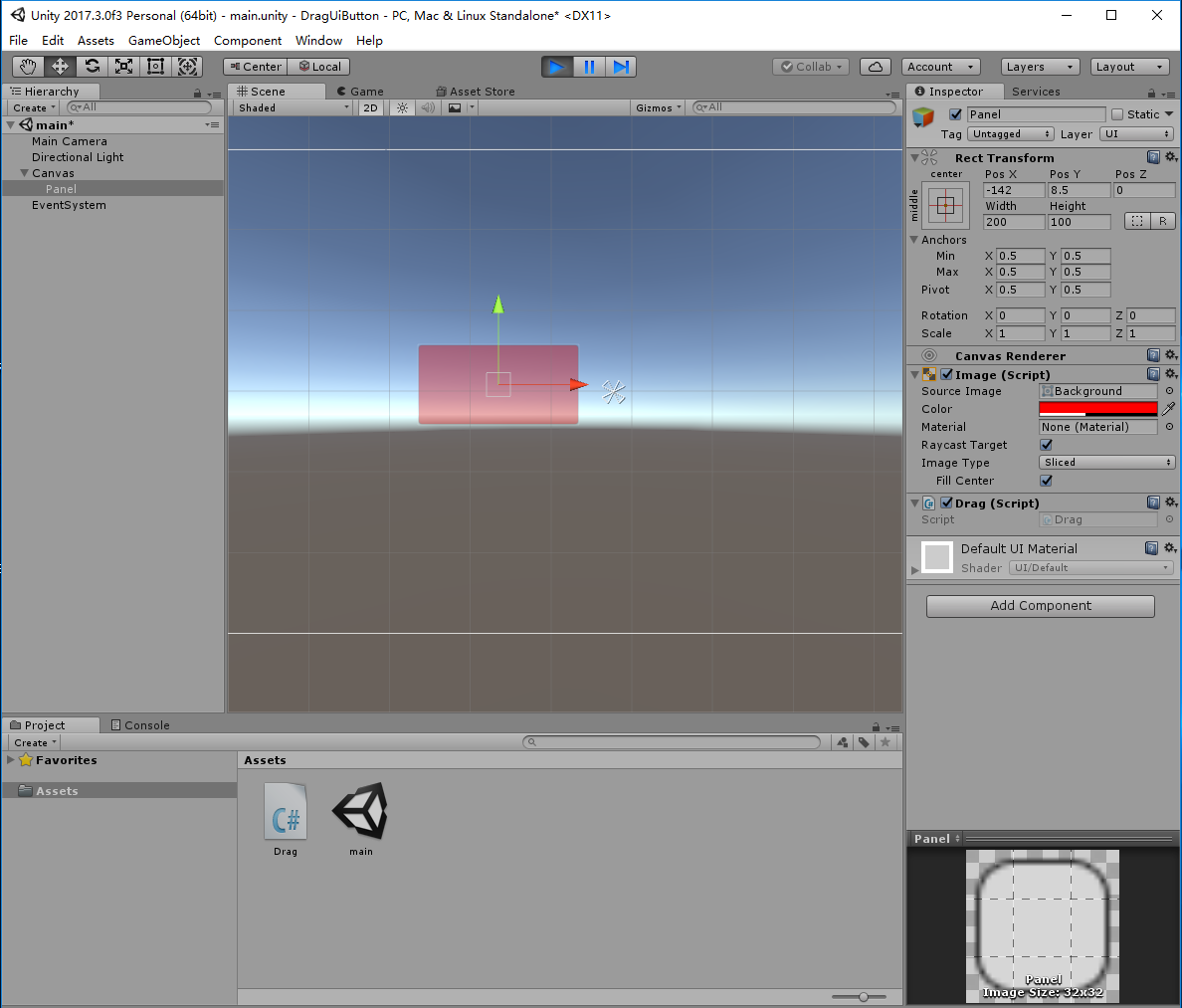Open Image script gear settings
The width and height of the screenshot is (1182, 1008).
(x=1171, y=374)
